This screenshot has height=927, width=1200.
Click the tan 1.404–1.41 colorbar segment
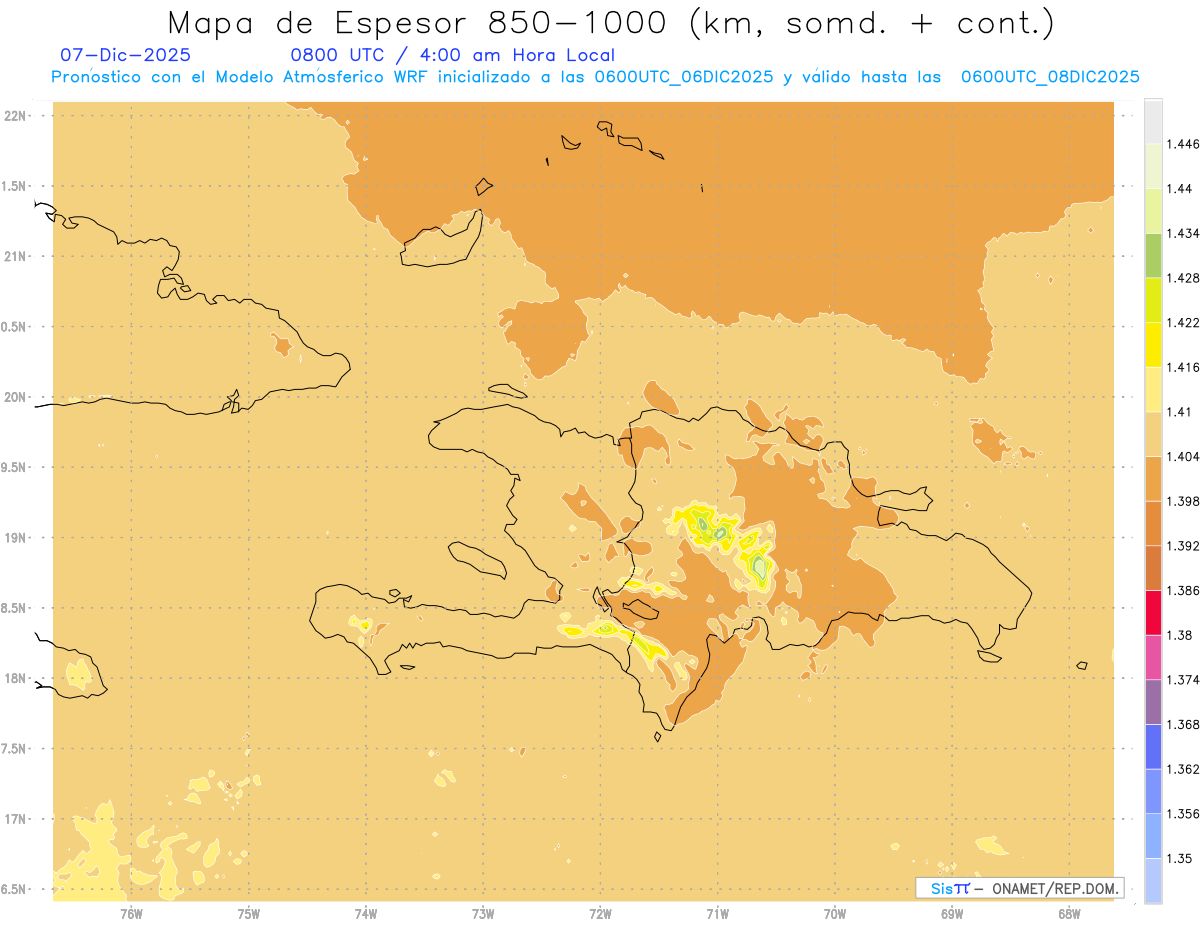coord(1153,434)
